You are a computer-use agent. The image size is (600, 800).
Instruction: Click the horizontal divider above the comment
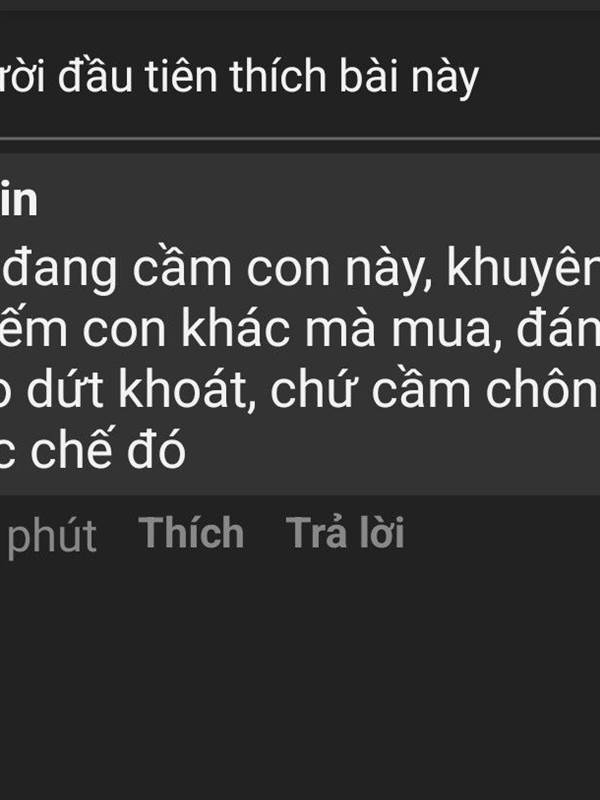(x=300, y=138)
